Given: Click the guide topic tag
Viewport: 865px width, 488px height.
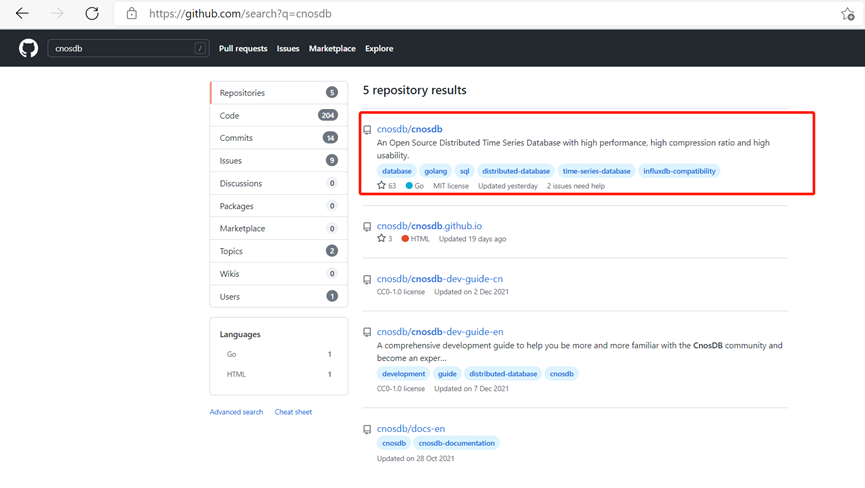Looking at the screenshot, I should (x=447, y=374).
